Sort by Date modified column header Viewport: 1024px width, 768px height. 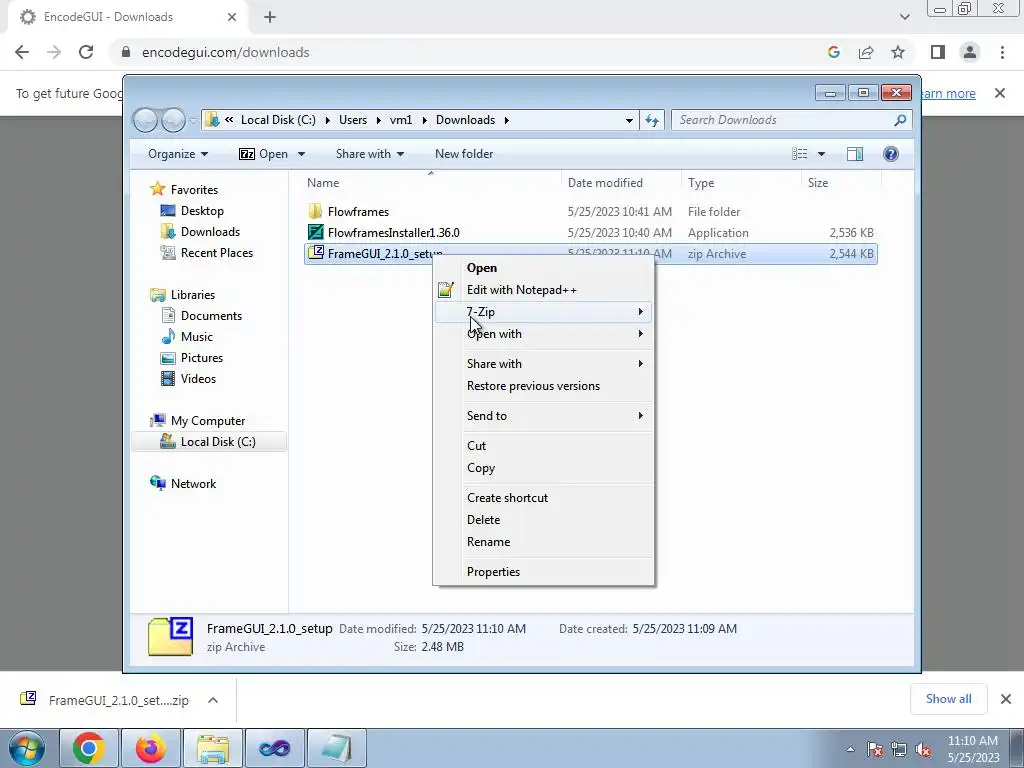[605, 183]
